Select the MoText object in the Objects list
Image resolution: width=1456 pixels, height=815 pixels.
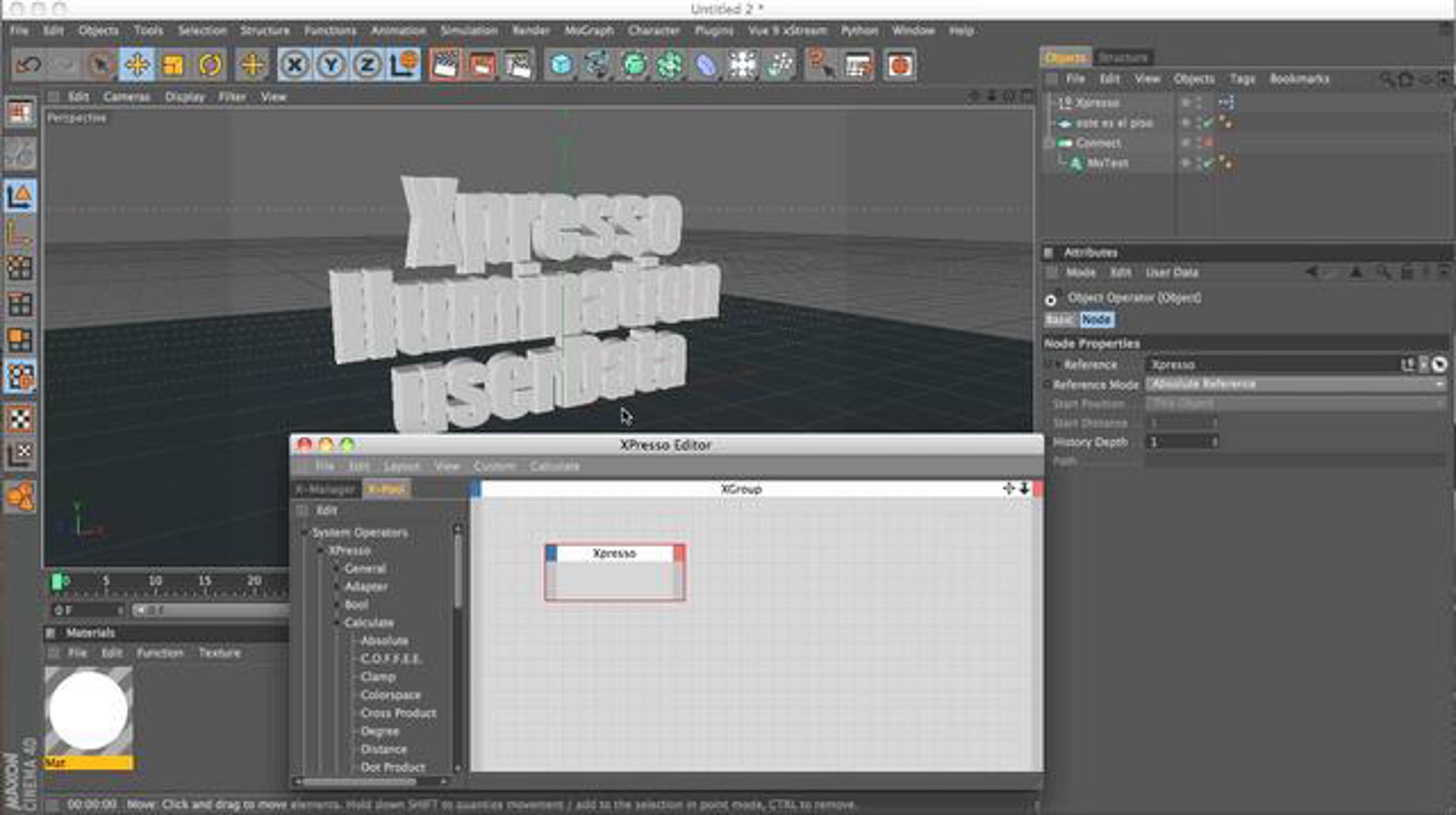pos(1107,163)
